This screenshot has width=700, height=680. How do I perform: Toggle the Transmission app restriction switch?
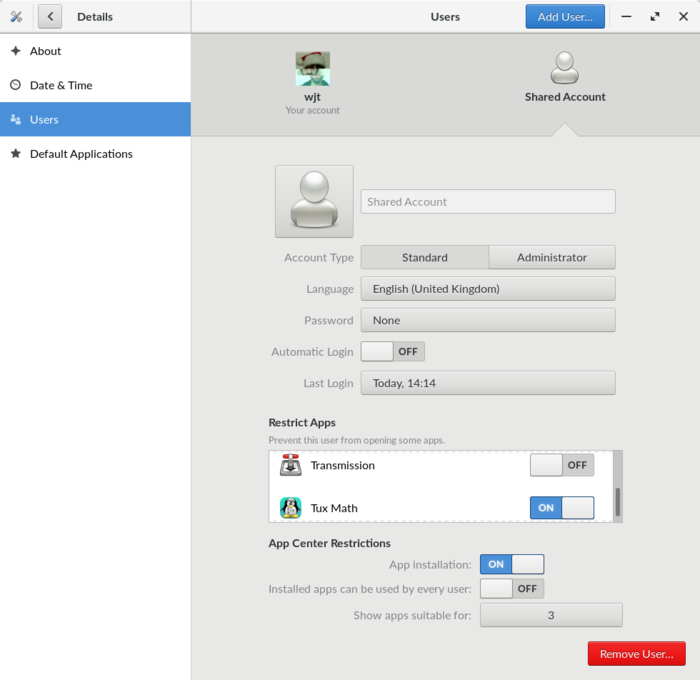(561, 465)
